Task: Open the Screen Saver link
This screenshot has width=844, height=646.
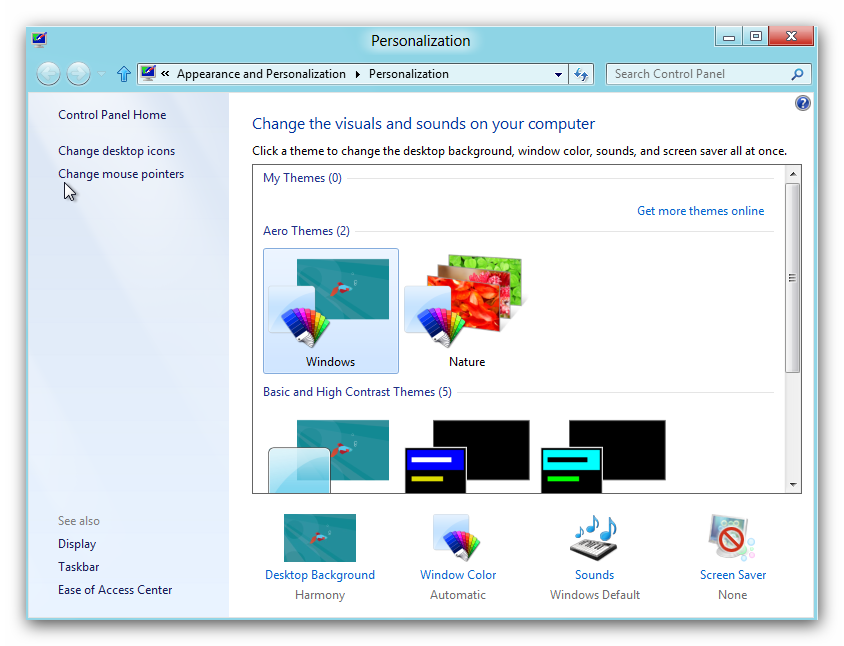Action: coord(733,575)
